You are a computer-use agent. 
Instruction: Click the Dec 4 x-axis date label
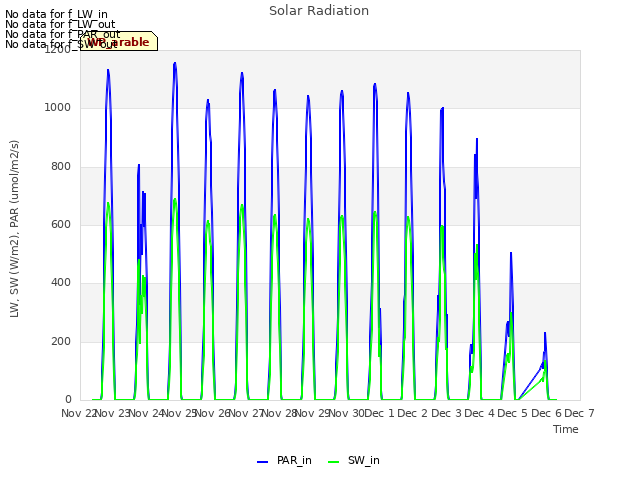[x=480, y=413]
